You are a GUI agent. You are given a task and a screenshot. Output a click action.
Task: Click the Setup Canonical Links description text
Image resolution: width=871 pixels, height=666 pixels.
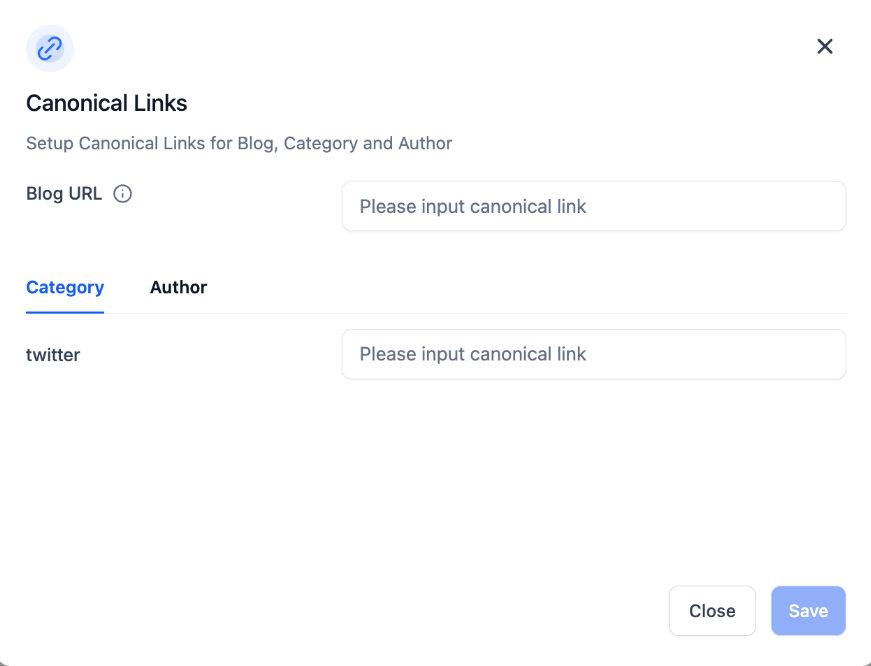tap(239, 143)
